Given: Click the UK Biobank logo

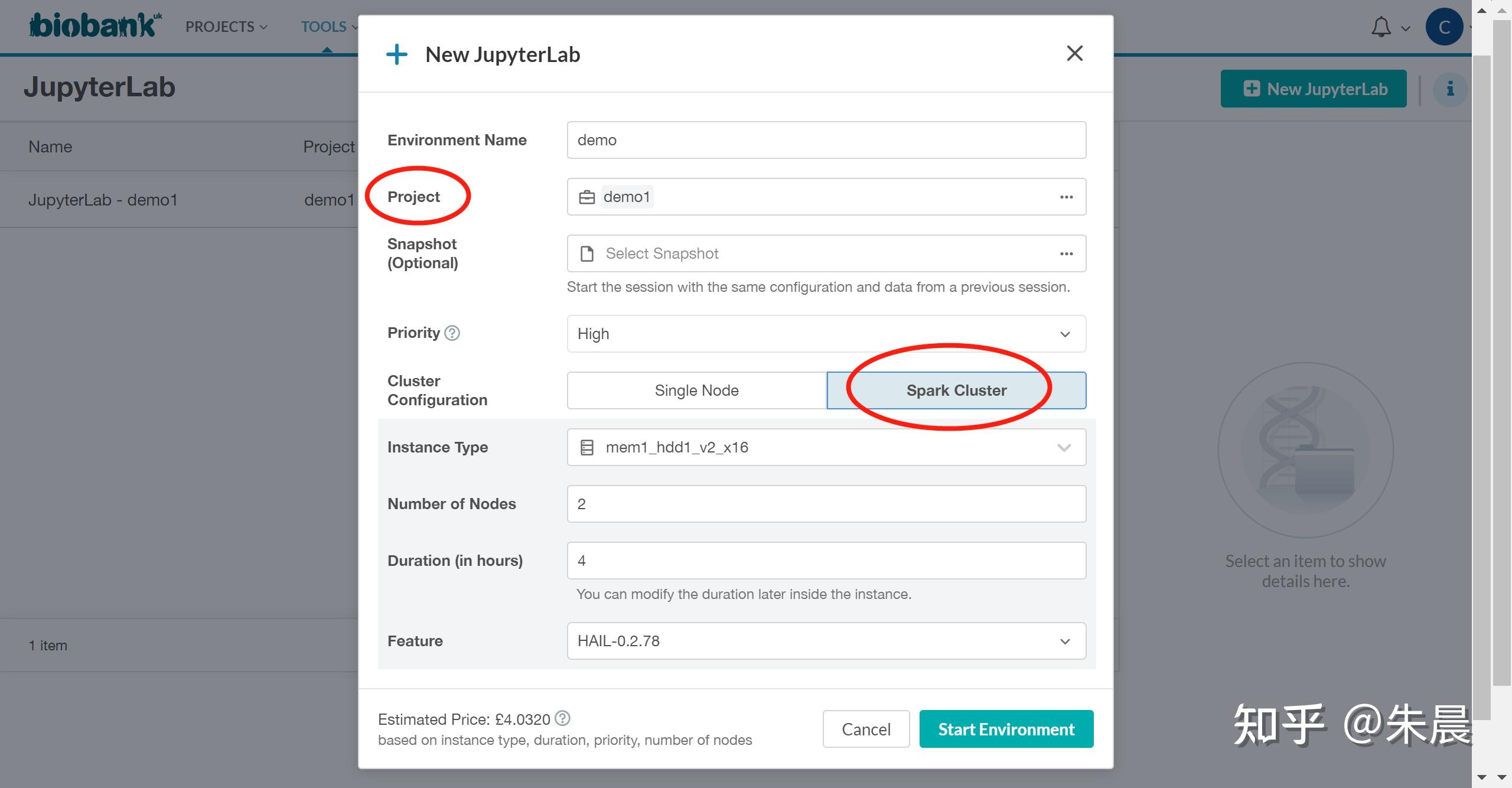Looking at the screenshot, I should coord(94,26).
